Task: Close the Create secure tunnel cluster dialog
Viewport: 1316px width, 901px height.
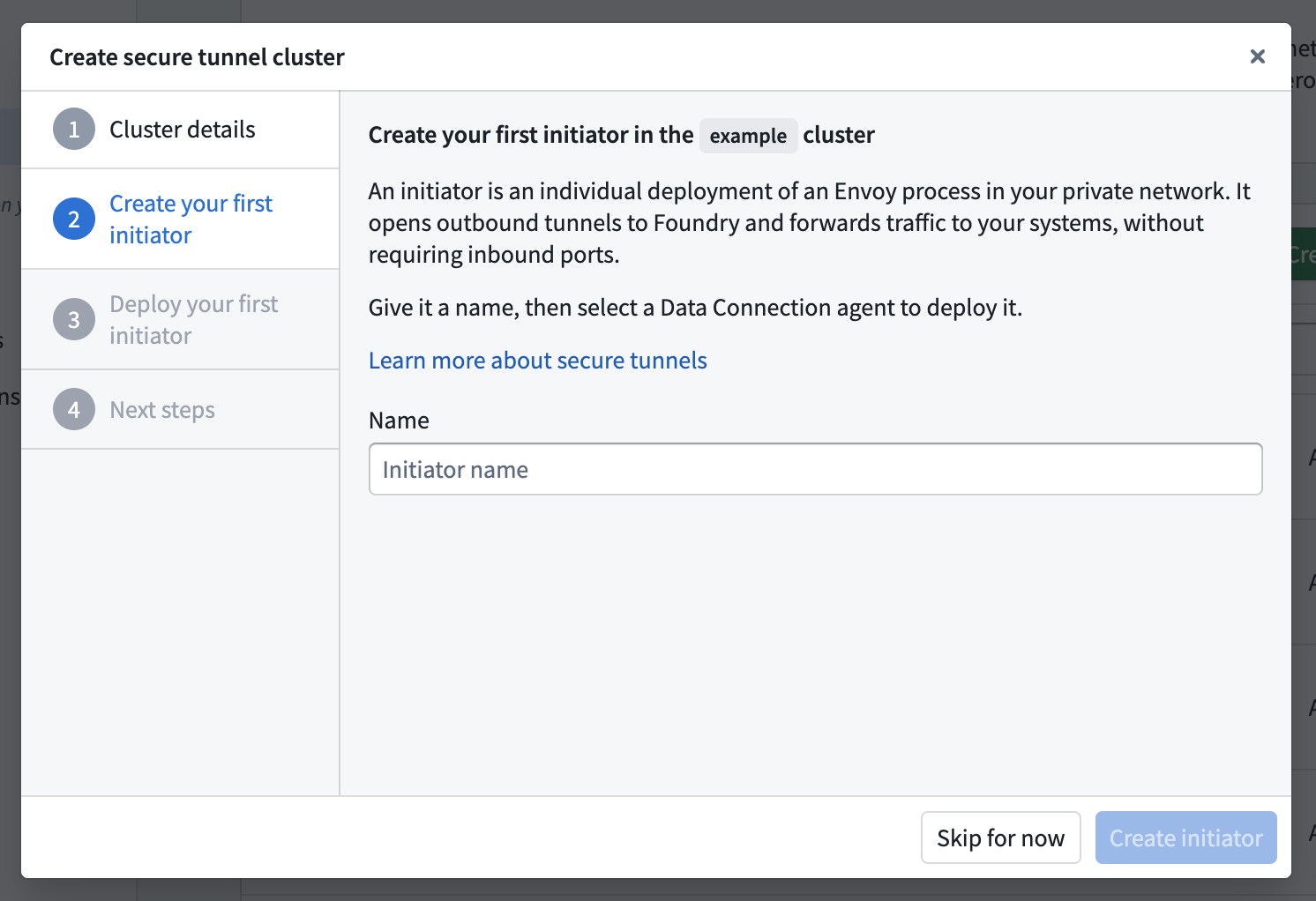Action: (1258, 56)
